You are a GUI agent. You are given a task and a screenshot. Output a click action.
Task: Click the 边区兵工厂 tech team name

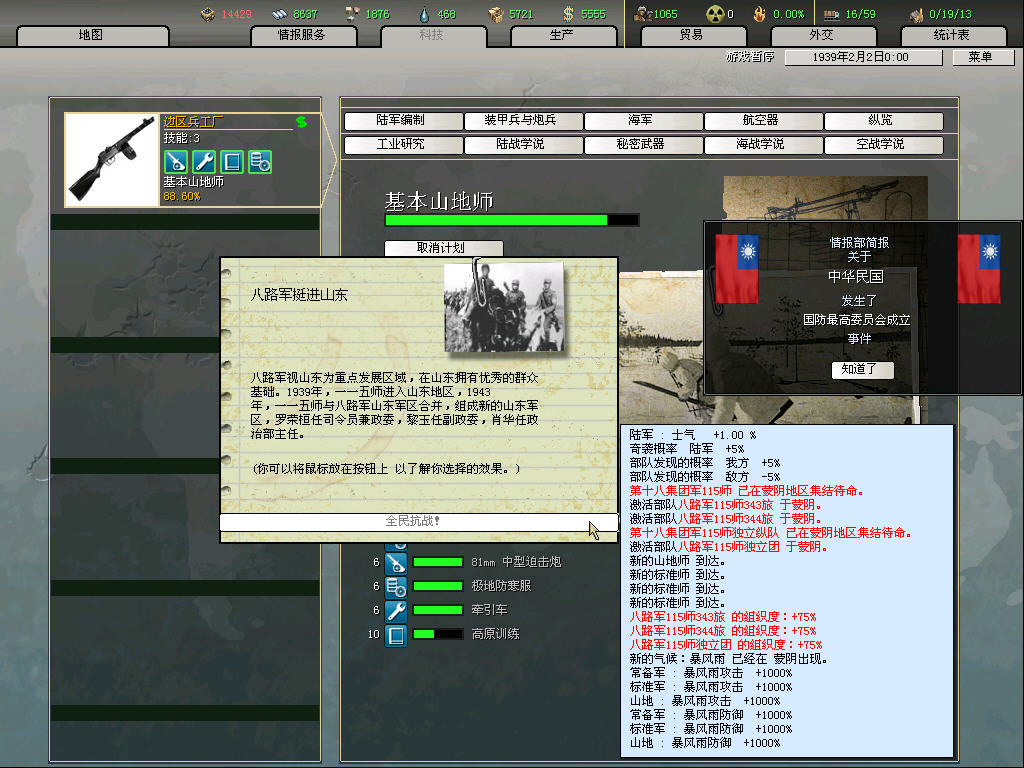[193, 122]
